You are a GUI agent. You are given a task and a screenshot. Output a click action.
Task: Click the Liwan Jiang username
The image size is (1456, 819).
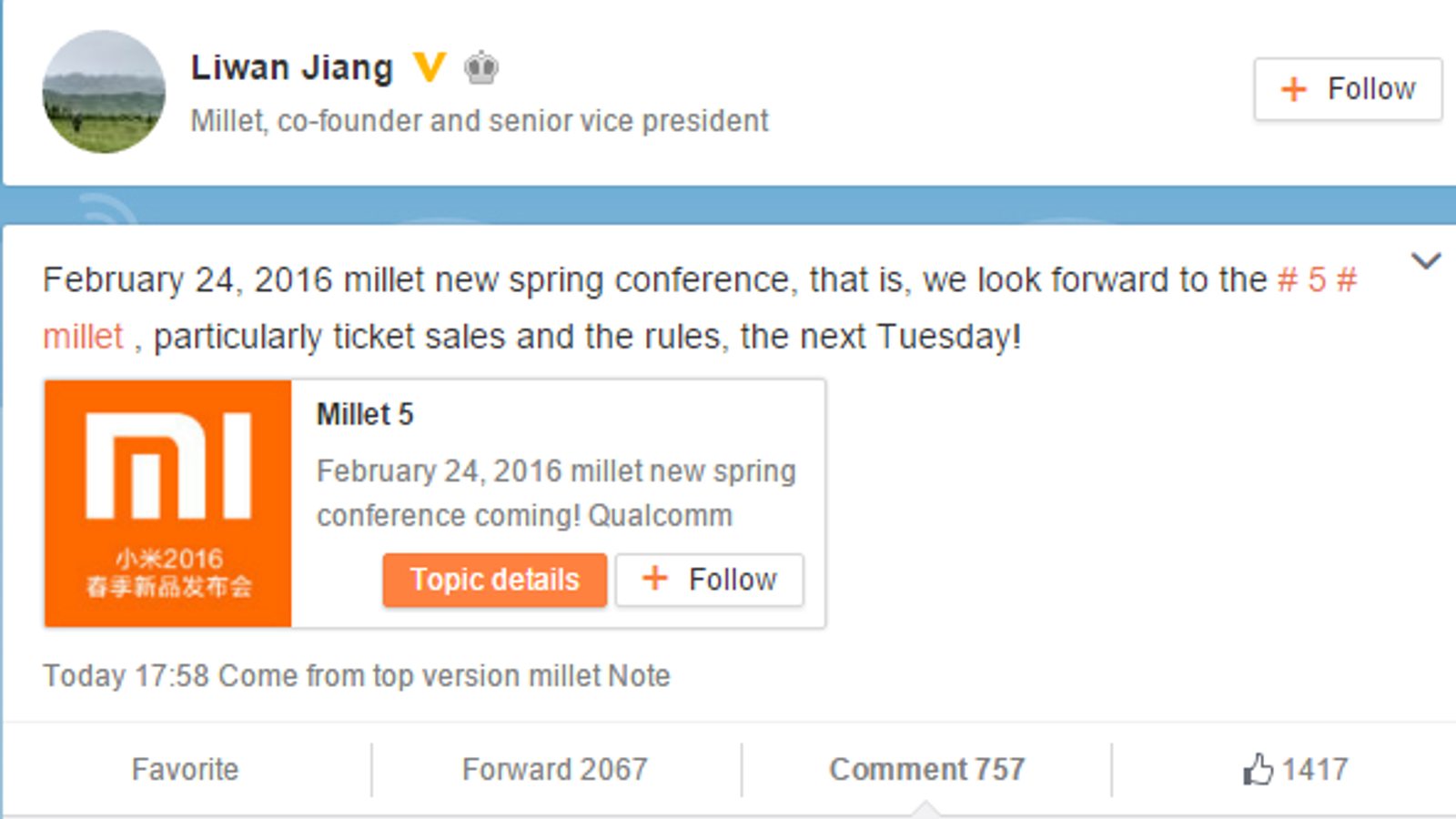[x=292, y=68]
